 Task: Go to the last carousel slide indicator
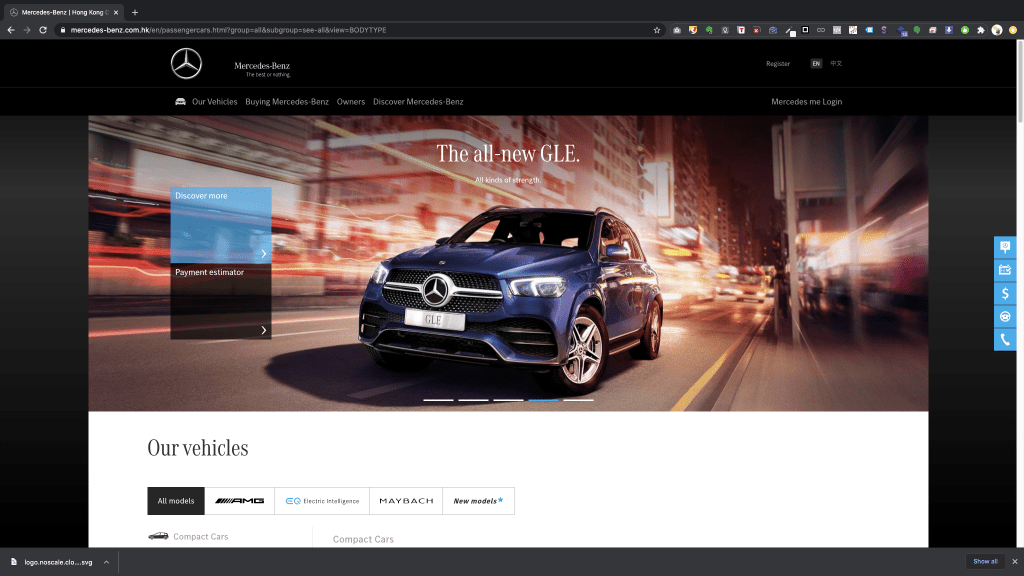[x=579, y=400]
